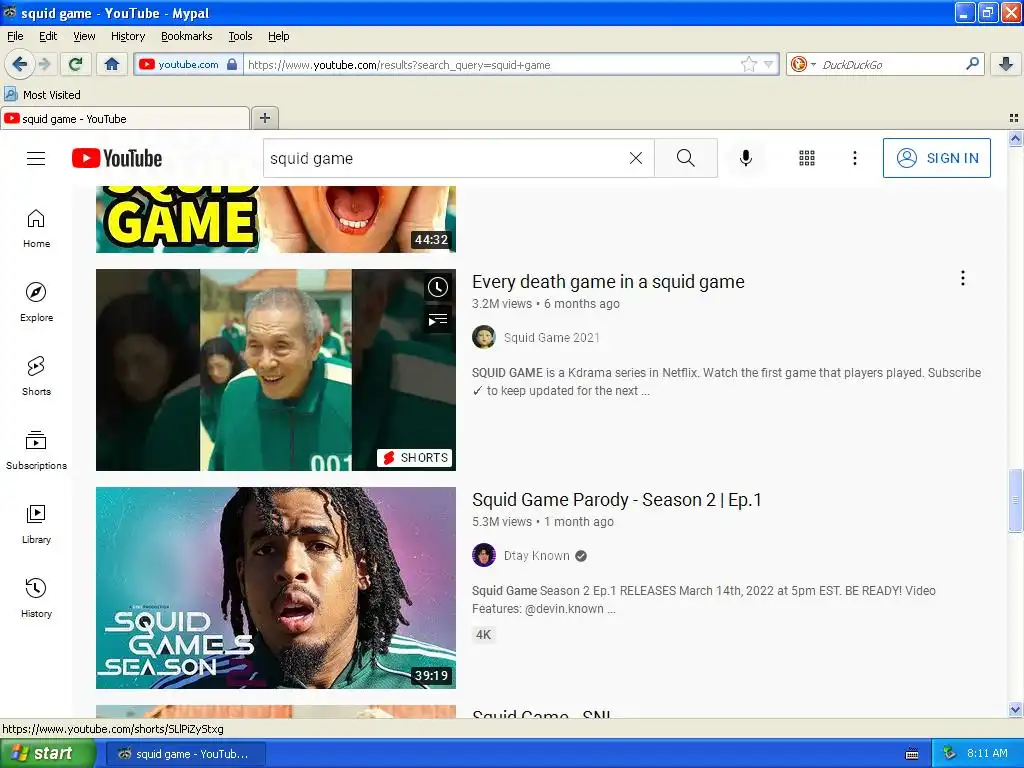This screenshot has width=1024, height=768.
Task: Click the Windows Start button
Action: (47, 753)
